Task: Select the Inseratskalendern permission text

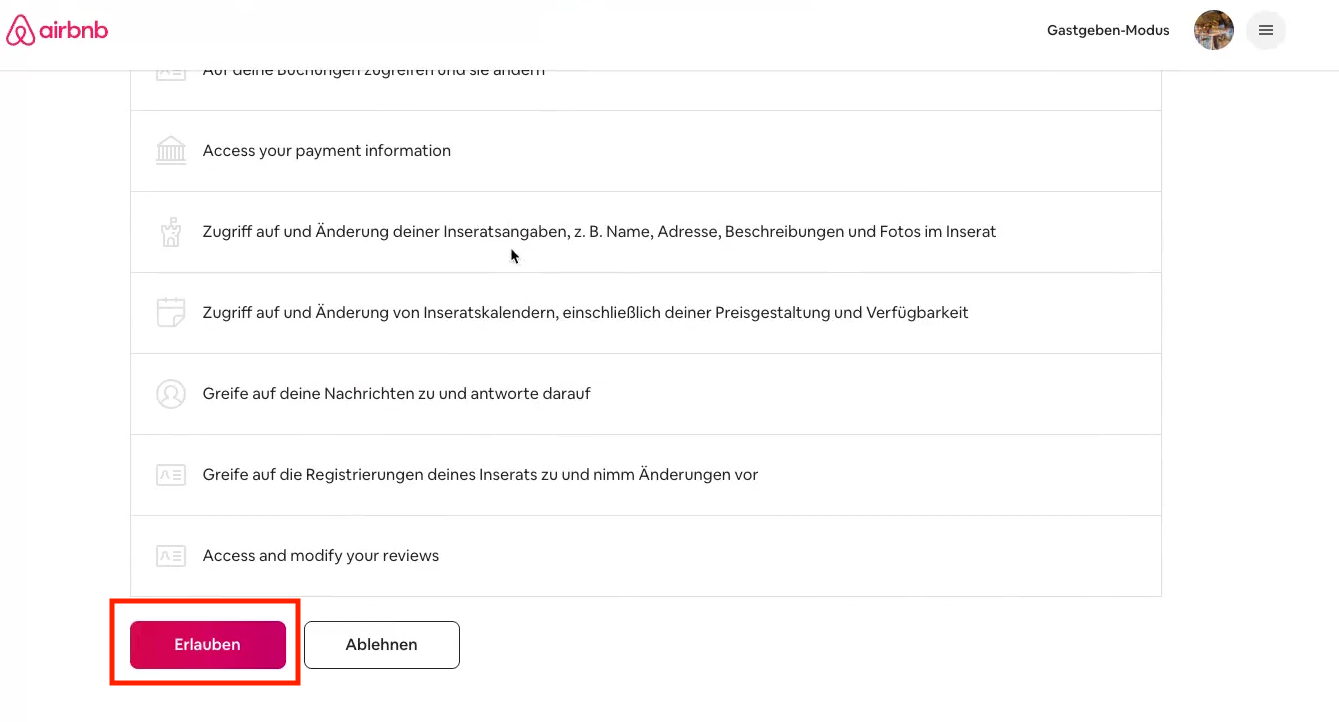Action: (x=585, y=313)
